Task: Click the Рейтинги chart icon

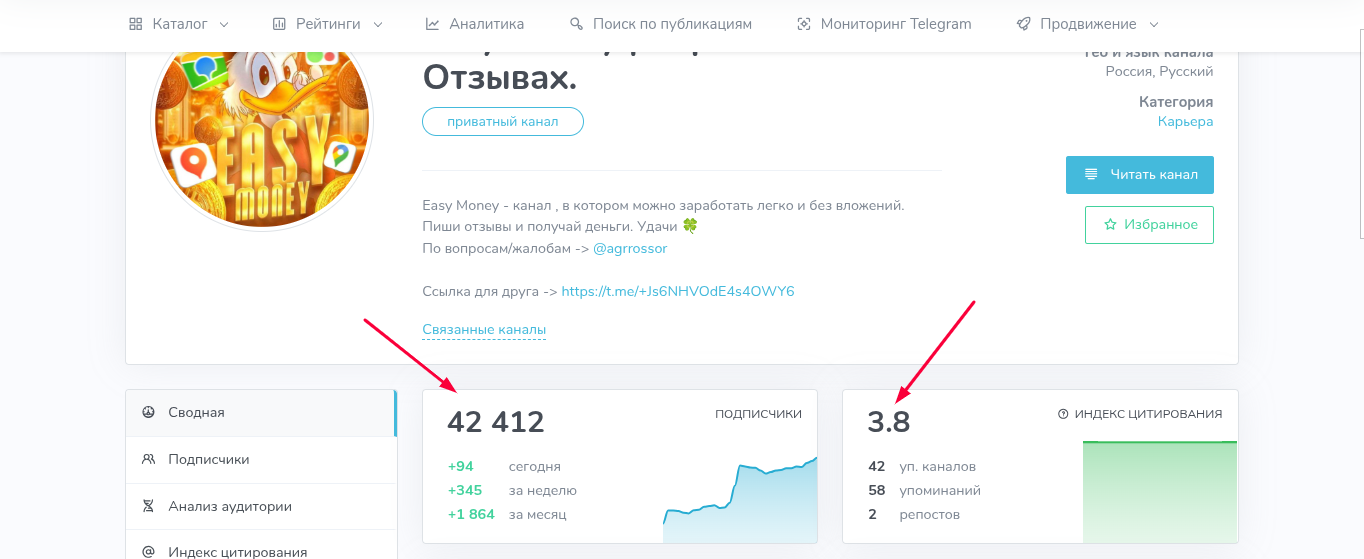Action: pos(279,24)
